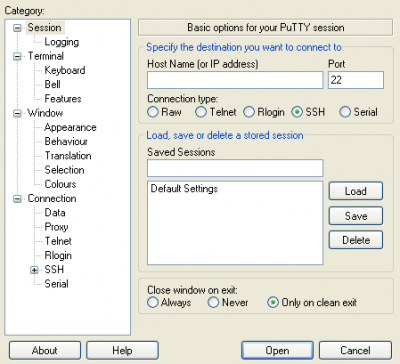
Task: Open Telnet settings in category tree
Action: click(x=58, y=241)
